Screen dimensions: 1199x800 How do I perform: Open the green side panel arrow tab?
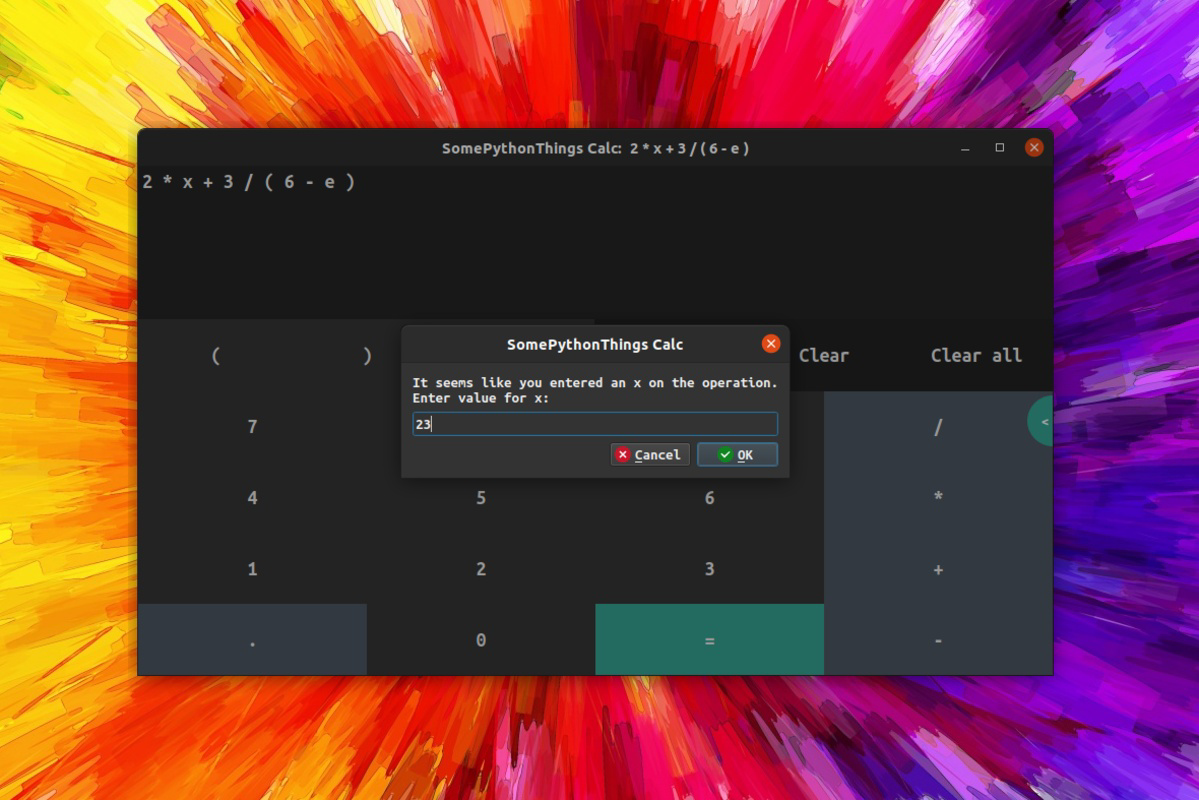1041,421
